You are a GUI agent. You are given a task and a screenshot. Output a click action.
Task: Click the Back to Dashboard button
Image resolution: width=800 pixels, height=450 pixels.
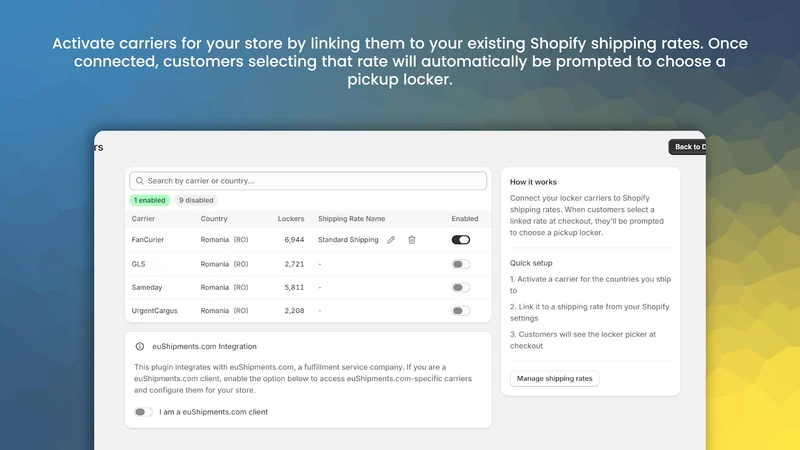[x=687, y=147]
